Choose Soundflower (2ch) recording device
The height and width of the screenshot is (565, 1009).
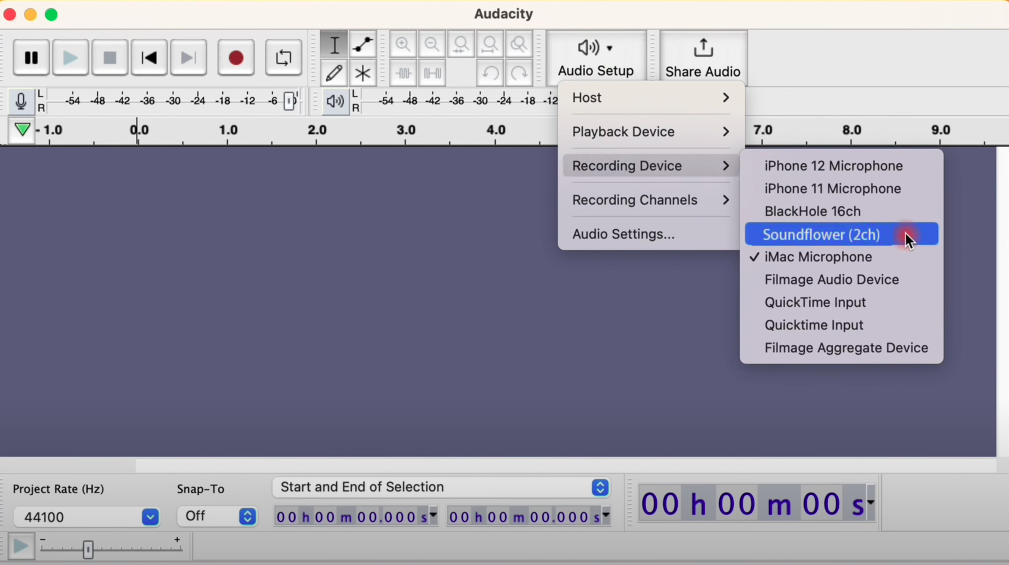(821, 235)
